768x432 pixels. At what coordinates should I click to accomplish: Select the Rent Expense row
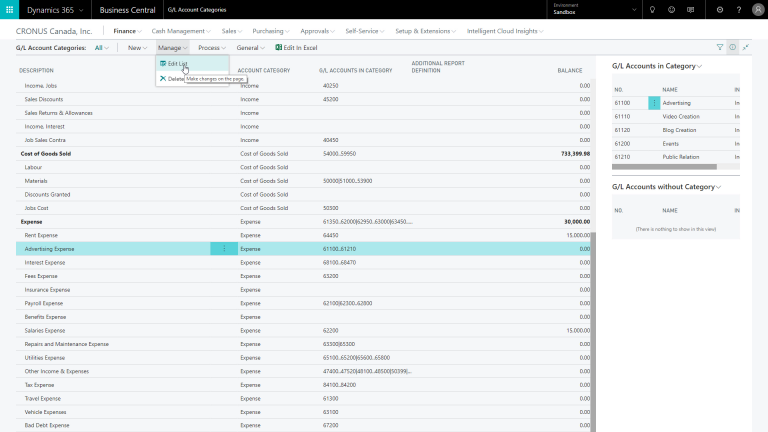coord(304,235)
